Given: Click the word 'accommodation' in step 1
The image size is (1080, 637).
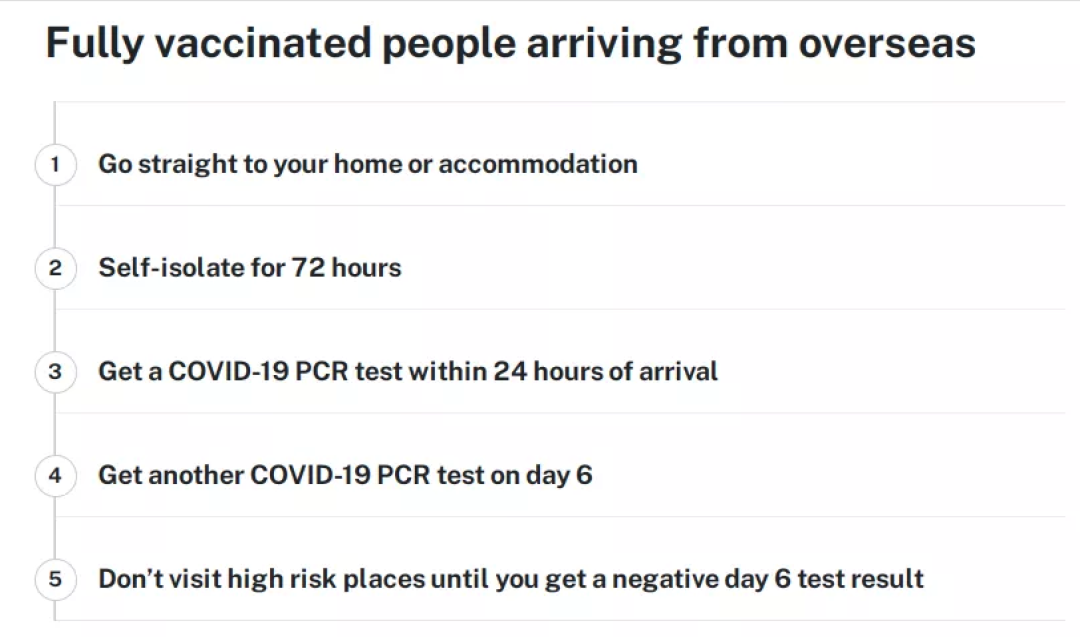Looking at the screenshot, I should [538, 165].
